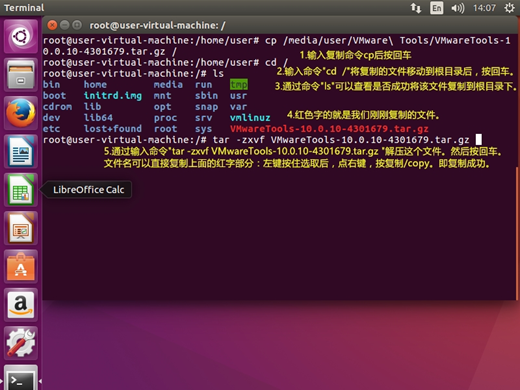Screen dimensions: 520x390
Task: Click the media directory name
Action: pyautogui.click(x=168, y=85)
